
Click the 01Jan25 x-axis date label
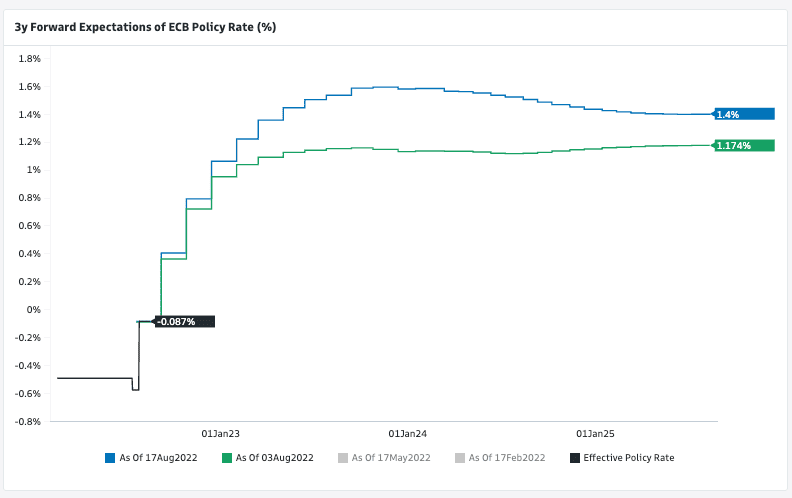click(x=594, y=434)
